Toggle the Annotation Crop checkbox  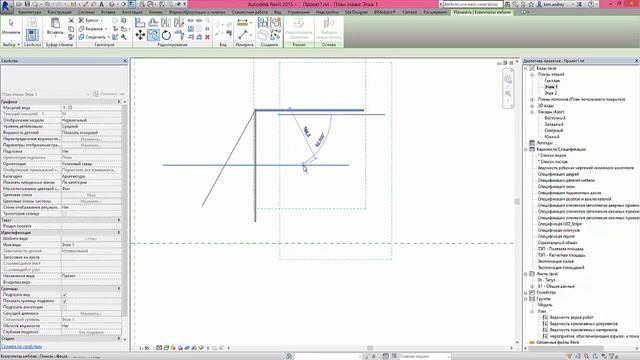[x=65, y=307]
